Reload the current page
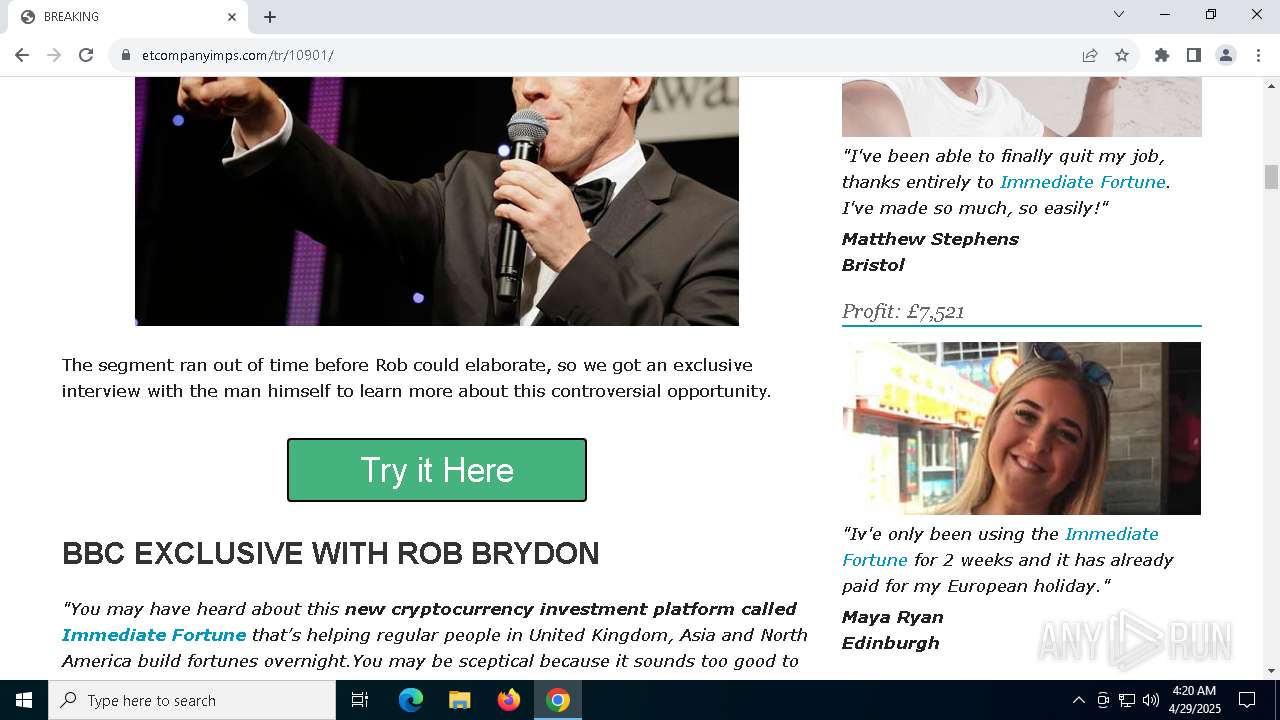The width and height of the screenshot is (1280, 720). click(86, 55)
